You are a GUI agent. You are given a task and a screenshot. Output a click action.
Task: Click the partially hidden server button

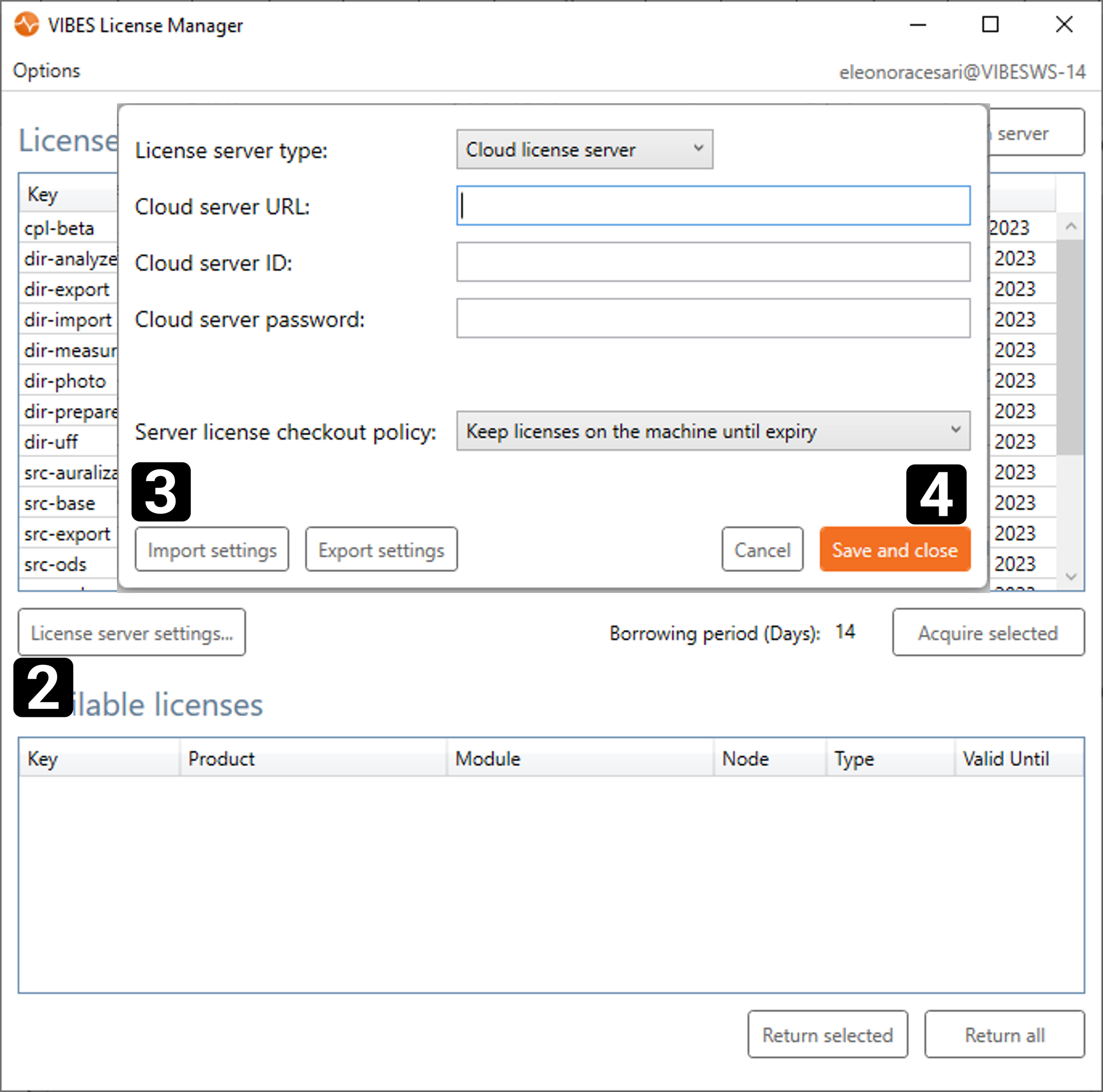point(1036,132)
